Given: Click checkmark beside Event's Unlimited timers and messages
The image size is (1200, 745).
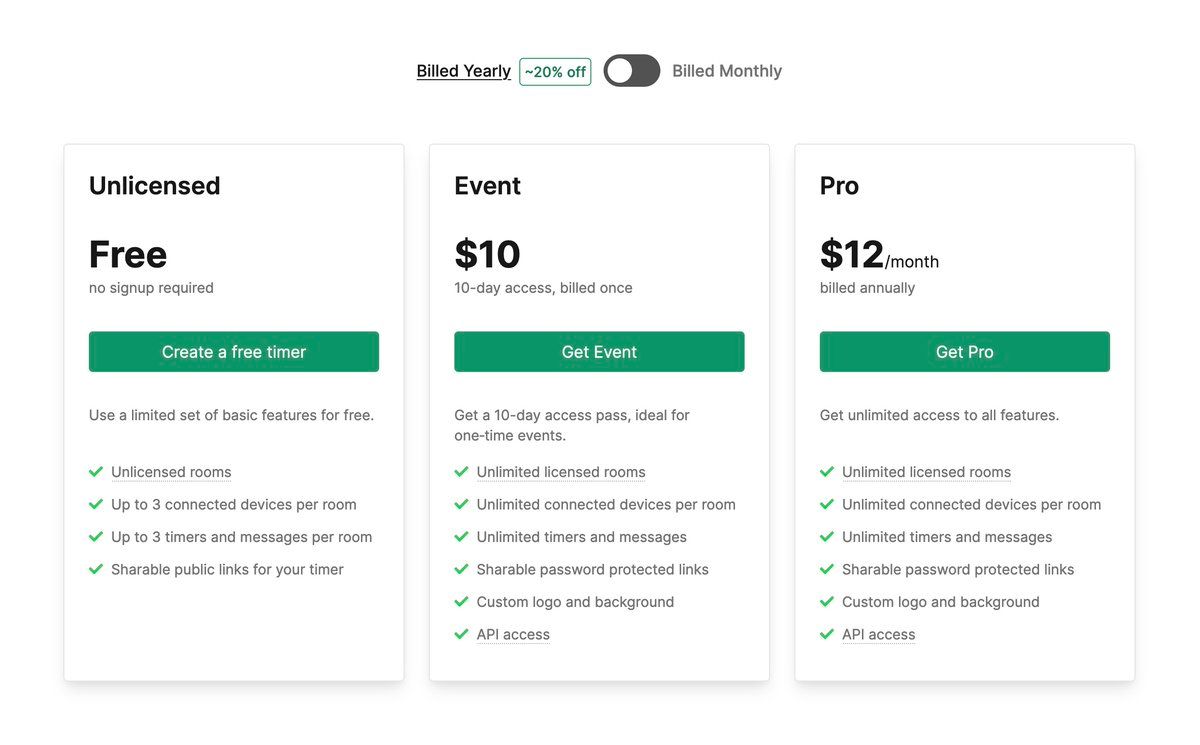Looking at the screenshot, I should [x=461, y=537].
